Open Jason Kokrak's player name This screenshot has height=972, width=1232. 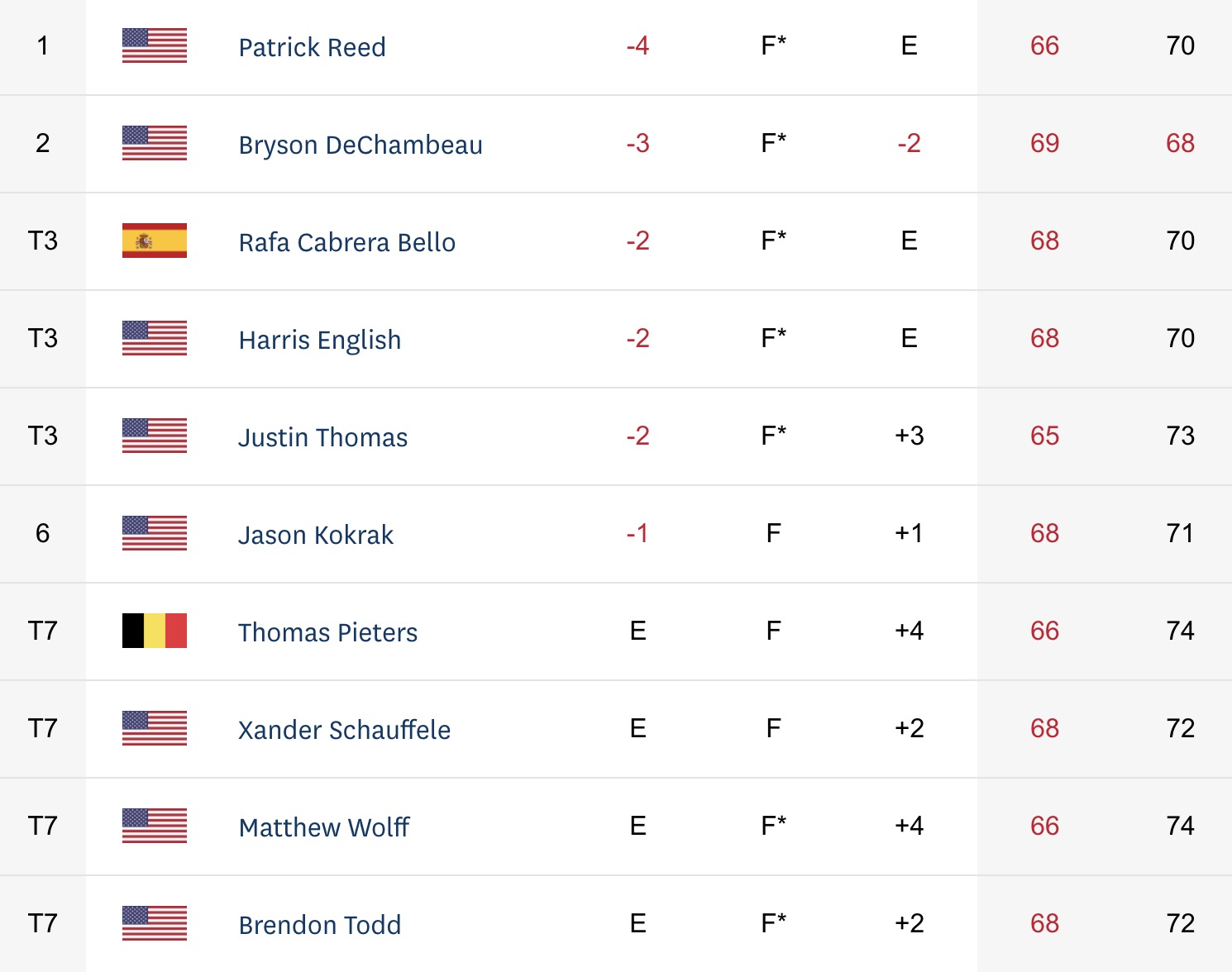point(316,535)
